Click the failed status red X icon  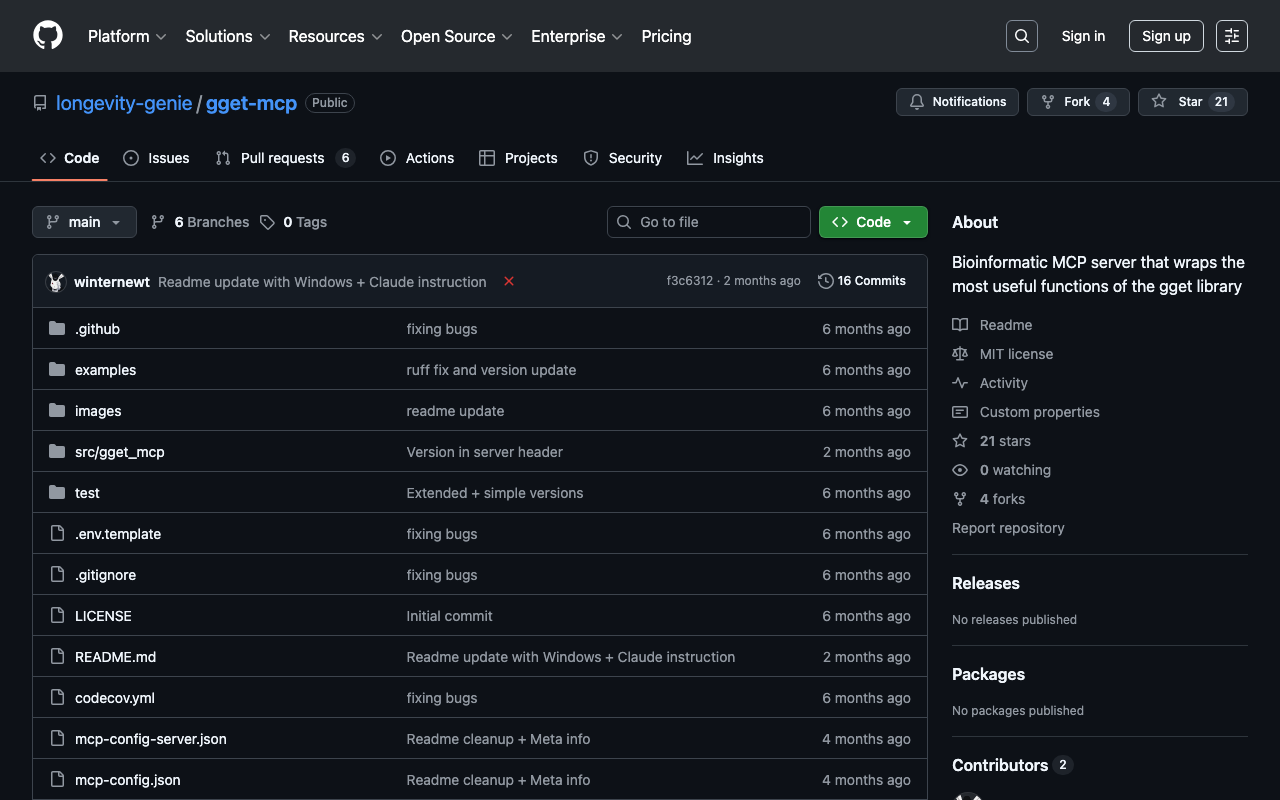pyautogui.click(x=509, y=282)
